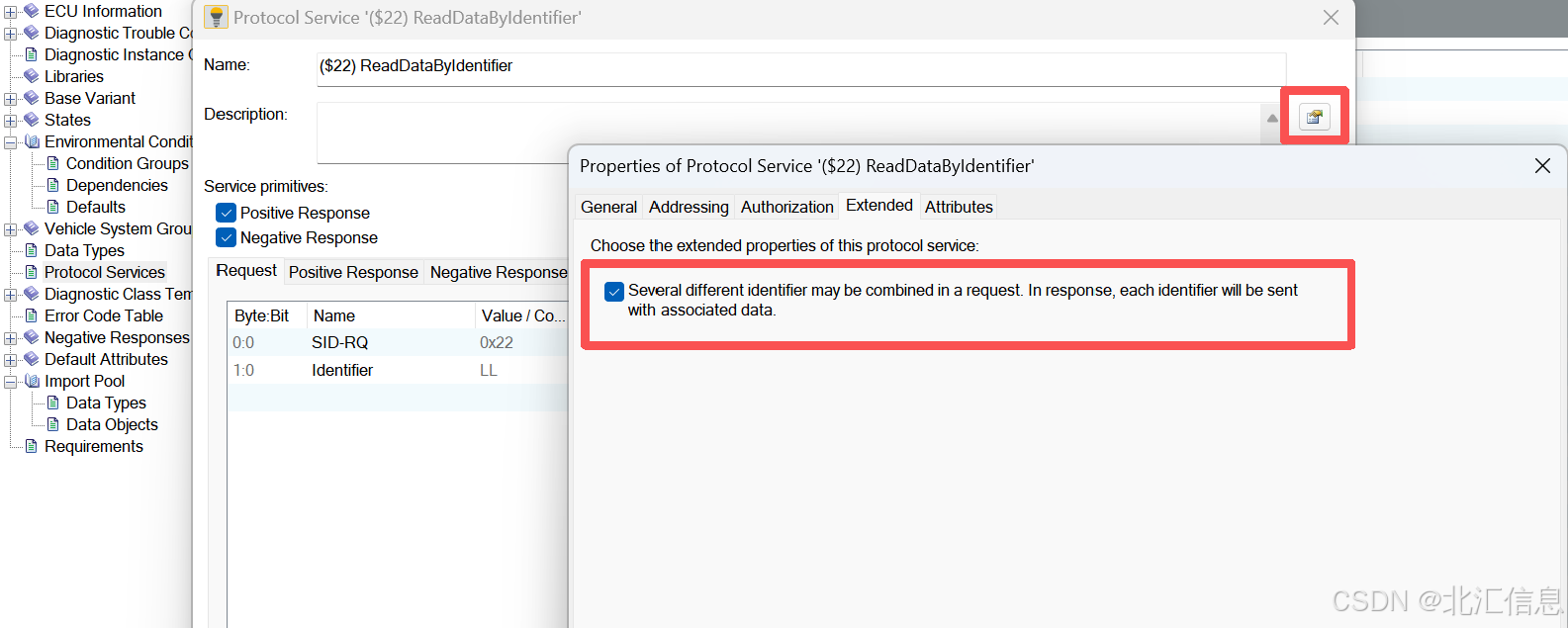Switch to the Attributes tab

[x=959, y=207]
